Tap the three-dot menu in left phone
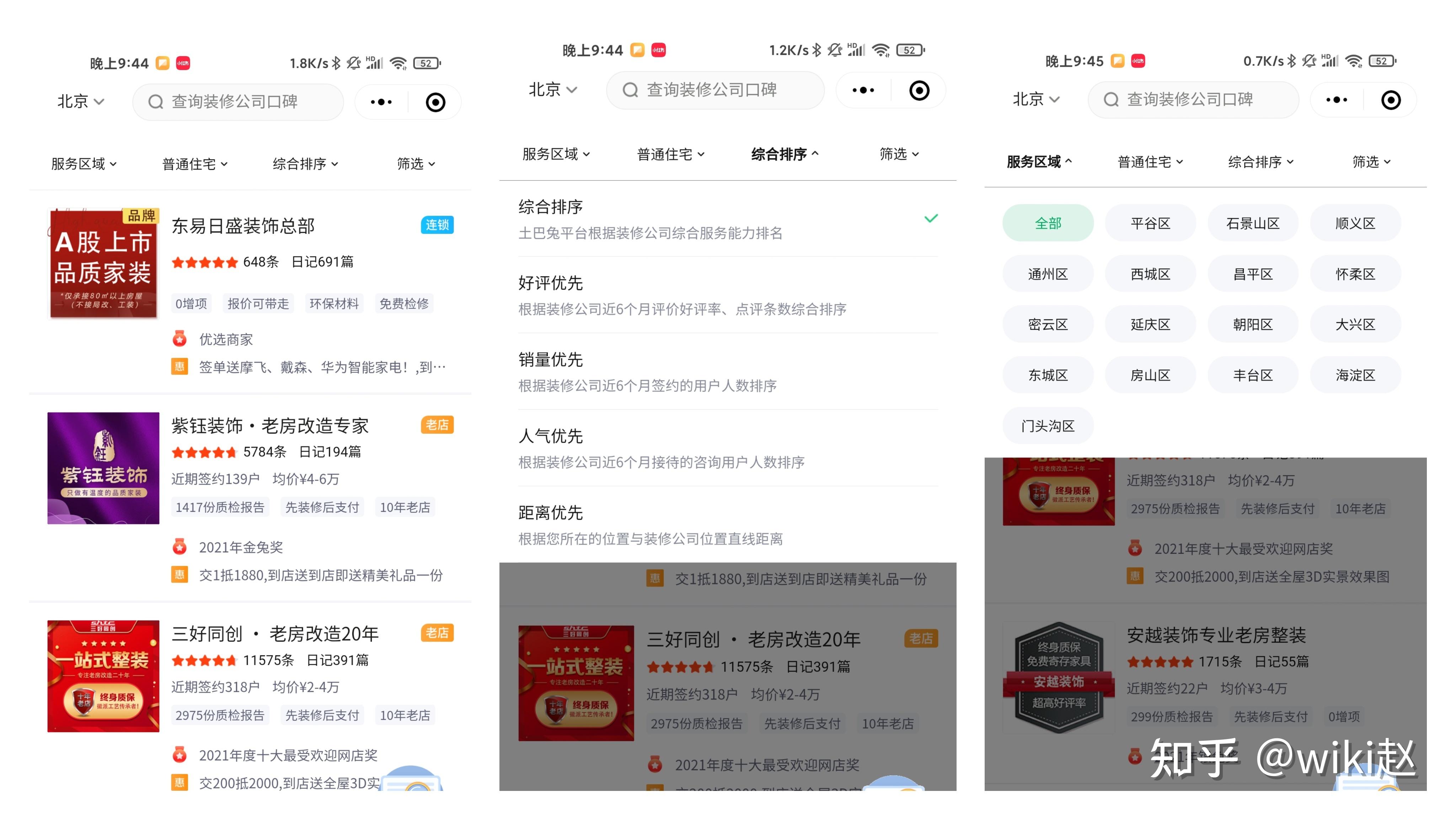The image size is (1456, 819). coord(381,102)
